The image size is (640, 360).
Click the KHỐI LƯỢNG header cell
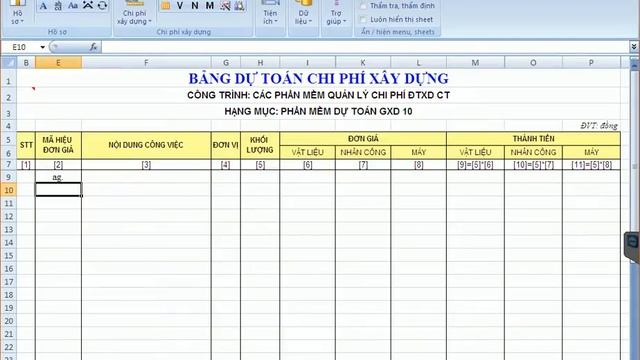[x=260, y=145]
